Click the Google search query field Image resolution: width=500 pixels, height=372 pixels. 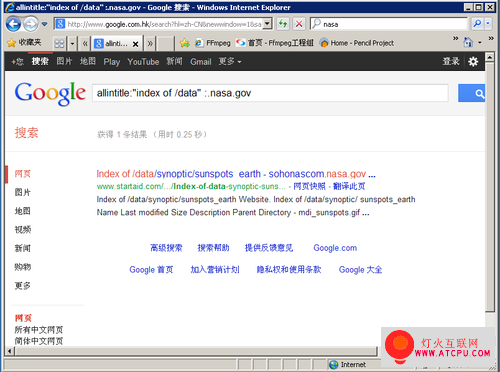click(270, 93)
